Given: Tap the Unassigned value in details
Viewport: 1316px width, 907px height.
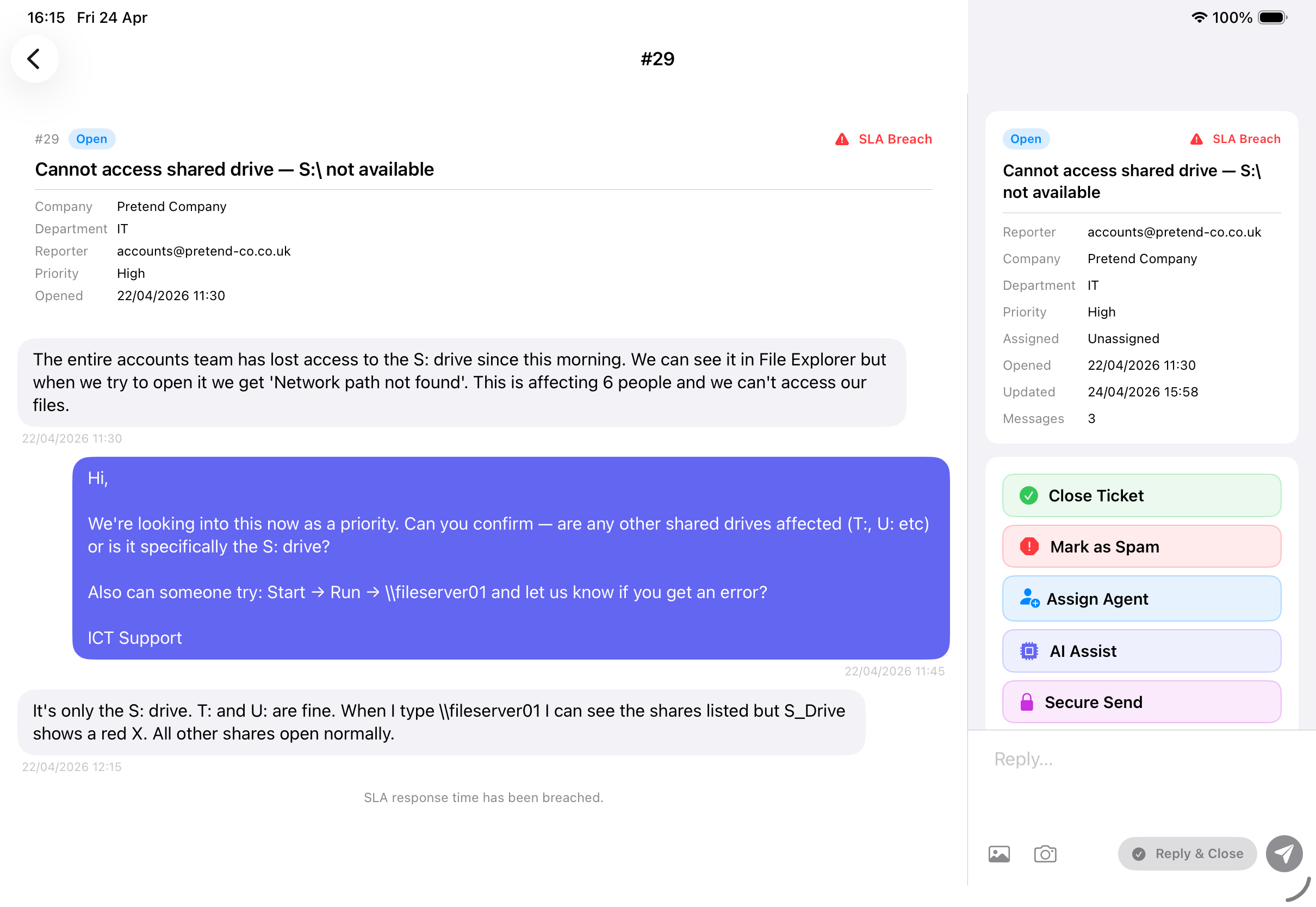Looking at the screenshot, I should point(1123,339).
